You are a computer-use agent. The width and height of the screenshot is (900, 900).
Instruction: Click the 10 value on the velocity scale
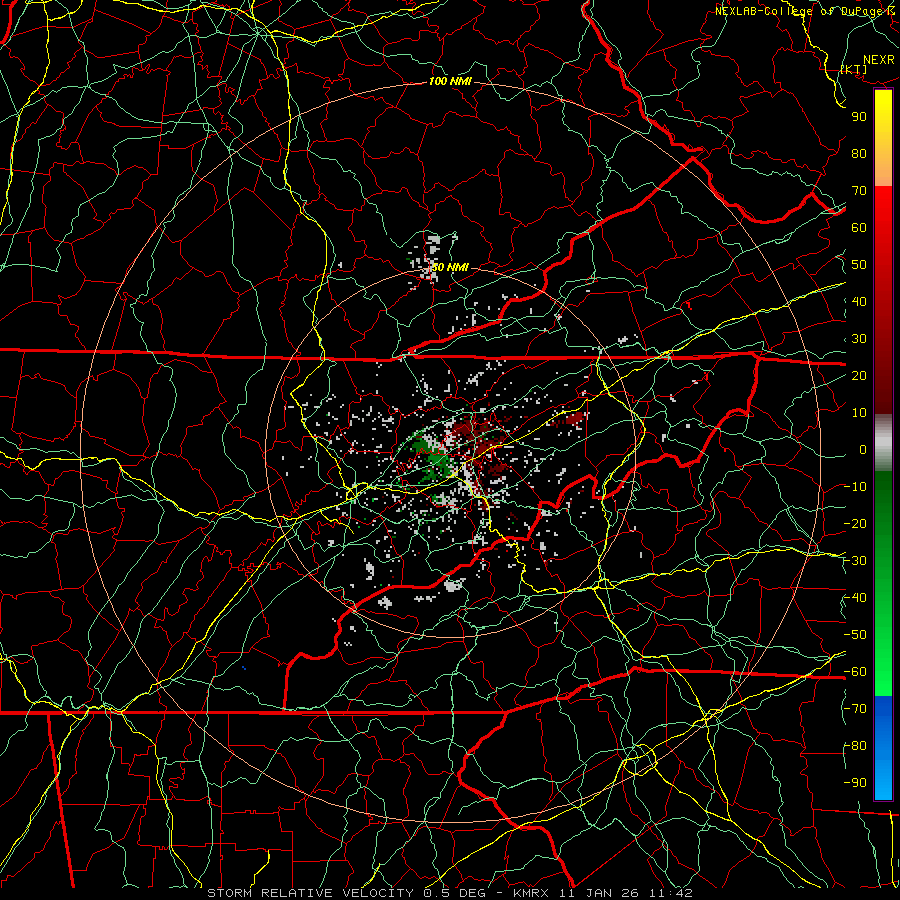(859, 413)
